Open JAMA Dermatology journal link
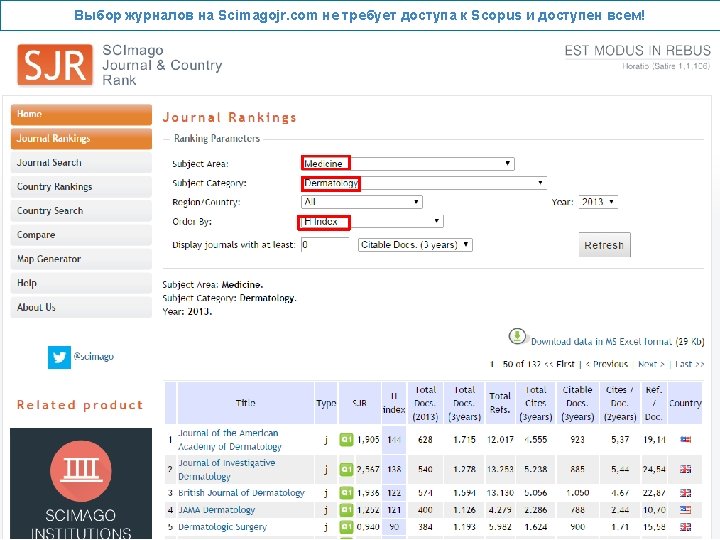The height and width of the screenshot is (540, 720). (216, 510)
